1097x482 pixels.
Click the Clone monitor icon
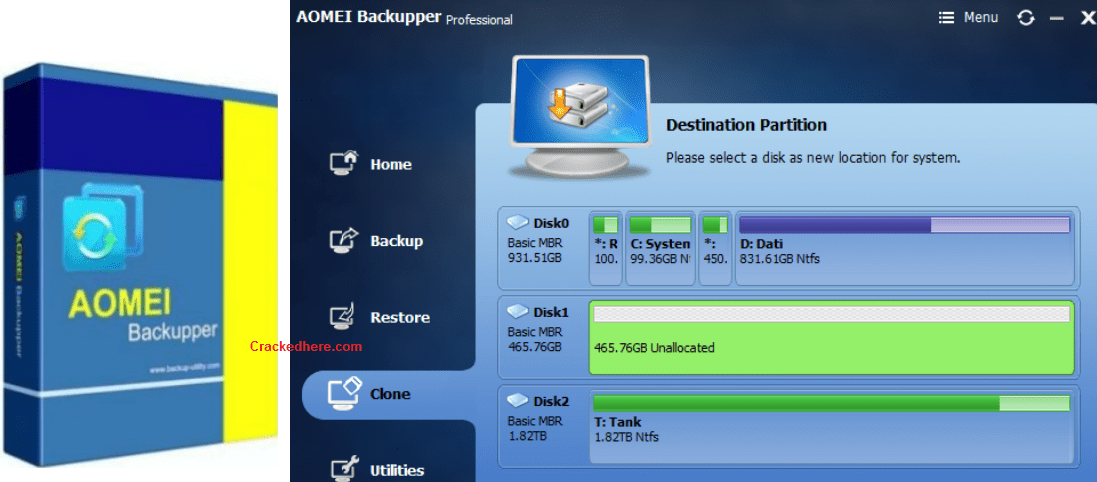pyautogui.click(x=344, y=392)
